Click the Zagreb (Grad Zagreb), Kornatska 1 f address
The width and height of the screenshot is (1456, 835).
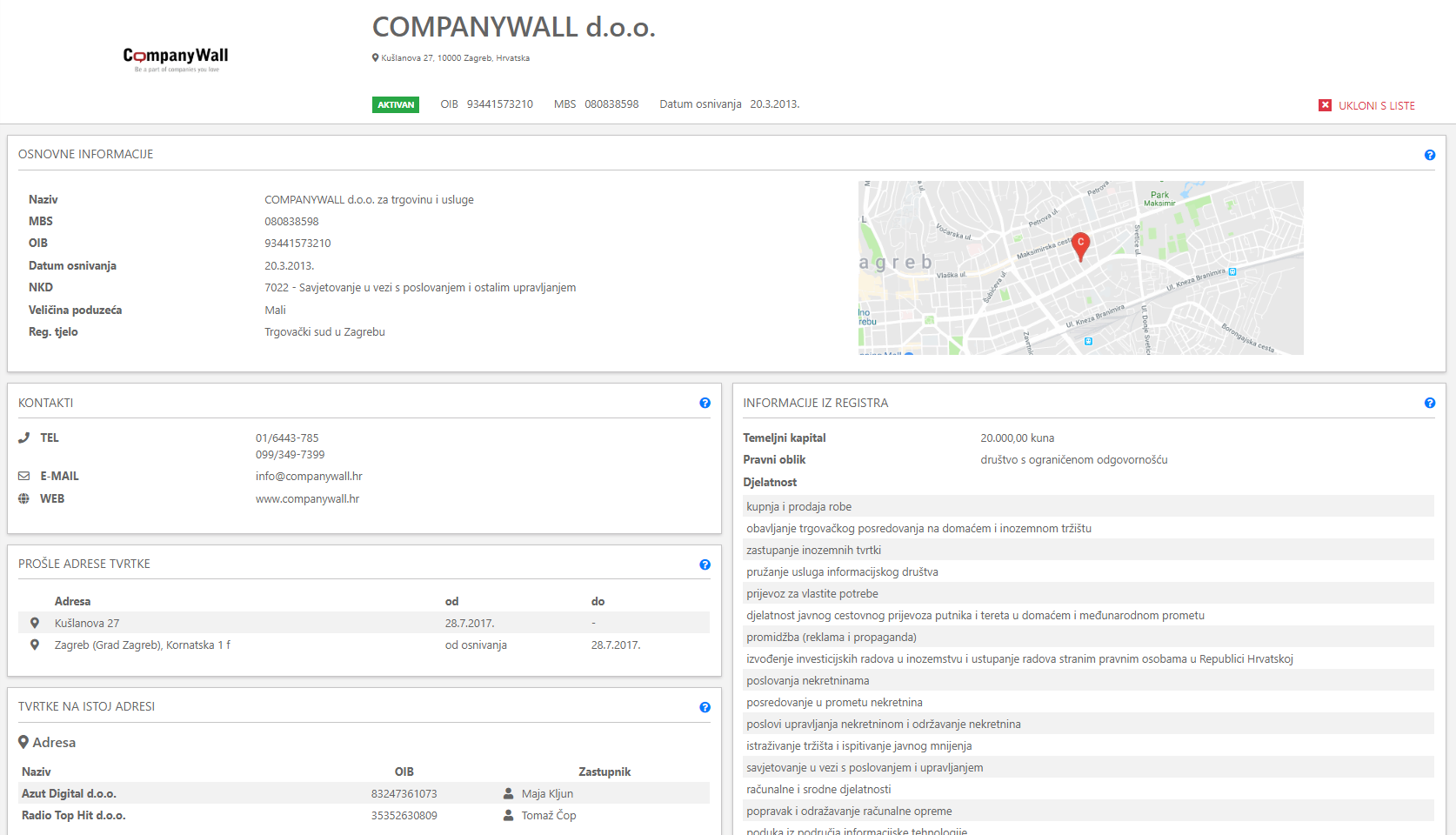142,645
